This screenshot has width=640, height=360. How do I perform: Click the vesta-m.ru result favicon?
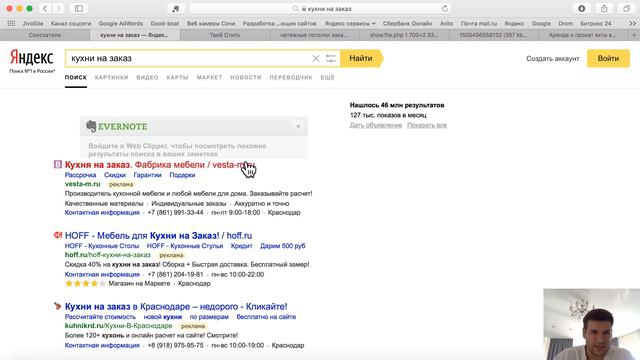(x=58, y=164)
